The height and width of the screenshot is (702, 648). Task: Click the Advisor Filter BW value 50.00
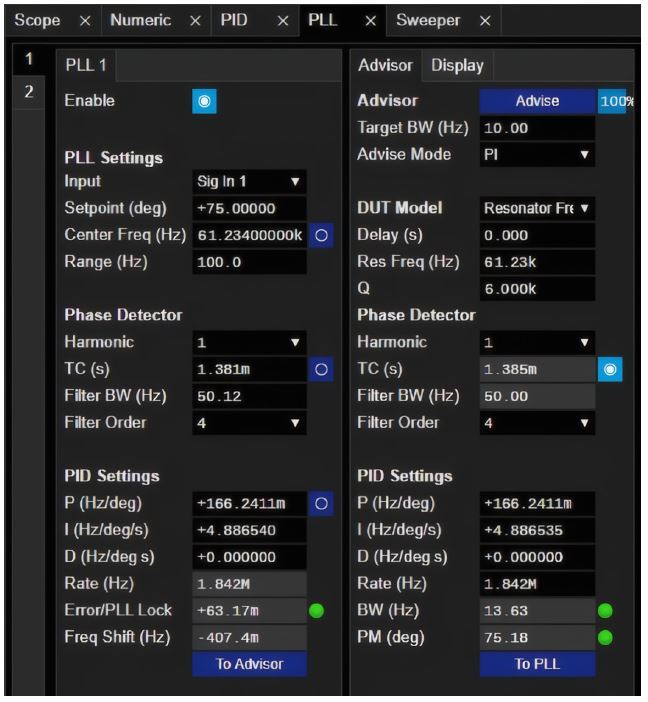[x=537, y=396]
